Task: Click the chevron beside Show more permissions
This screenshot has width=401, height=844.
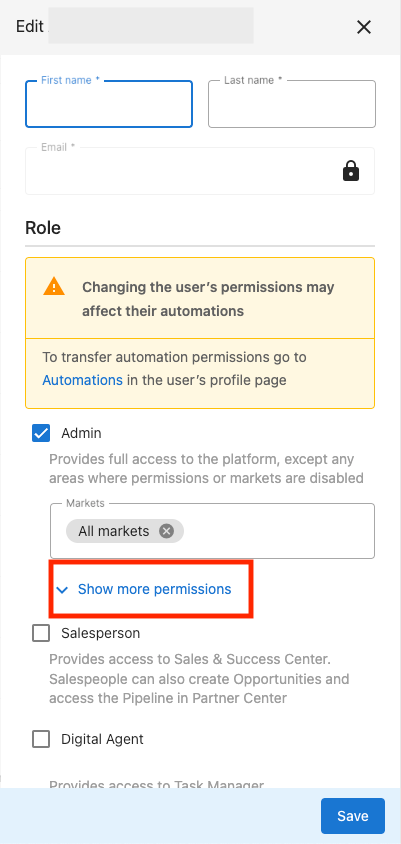Action: pos(62,590)
